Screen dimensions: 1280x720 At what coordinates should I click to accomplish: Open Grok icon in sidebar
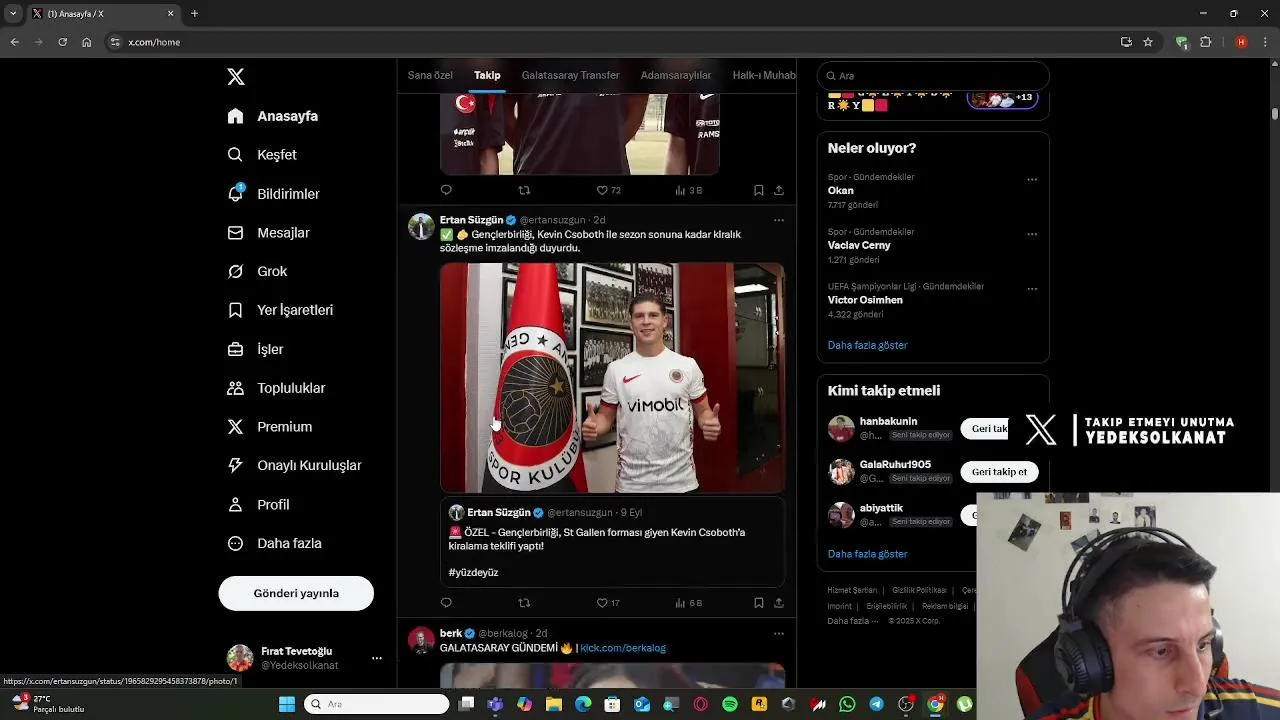(235, 271)
